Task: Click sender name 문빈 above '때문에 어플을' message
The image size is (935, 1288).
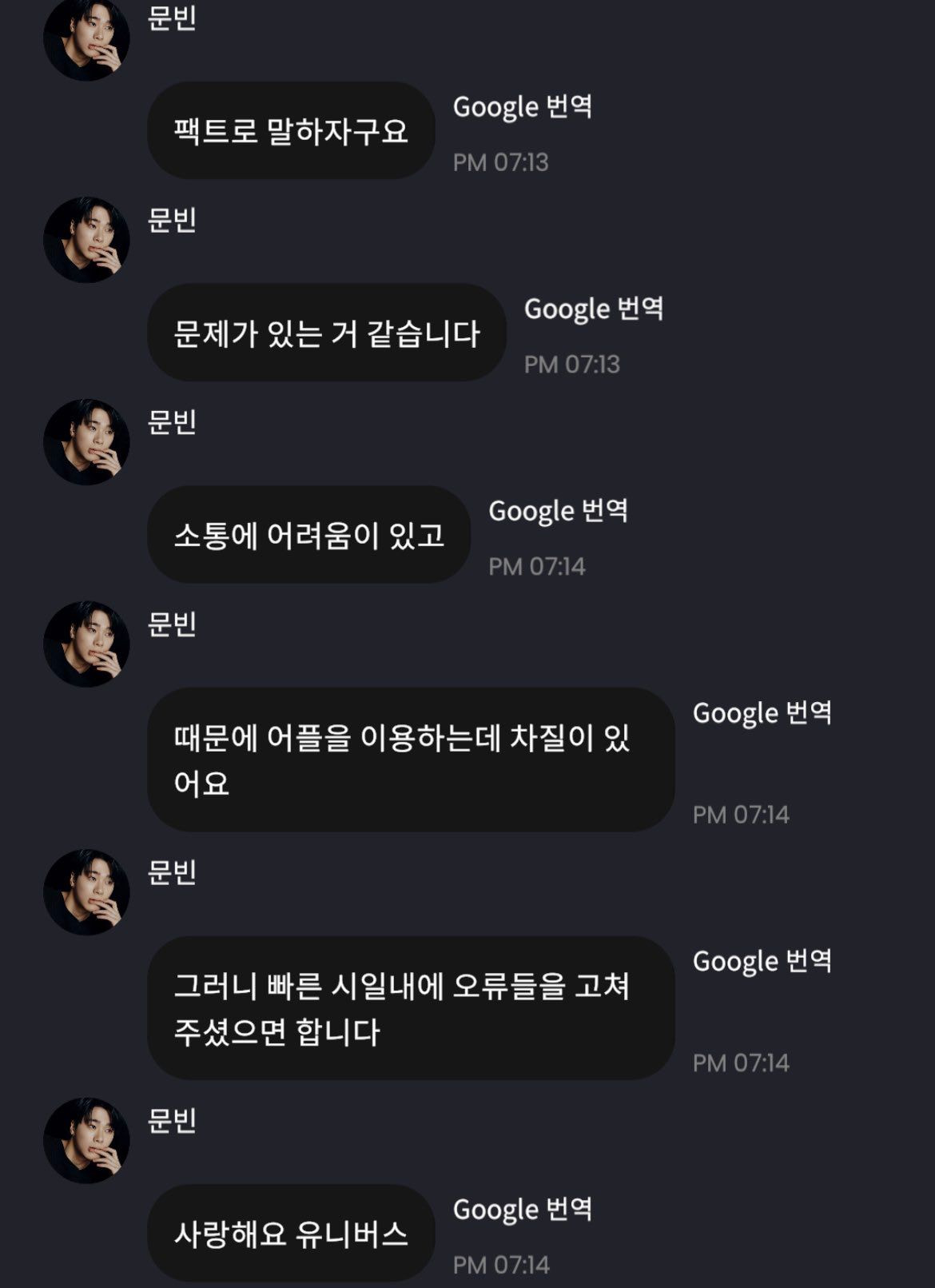Action: tap(172, 624)
